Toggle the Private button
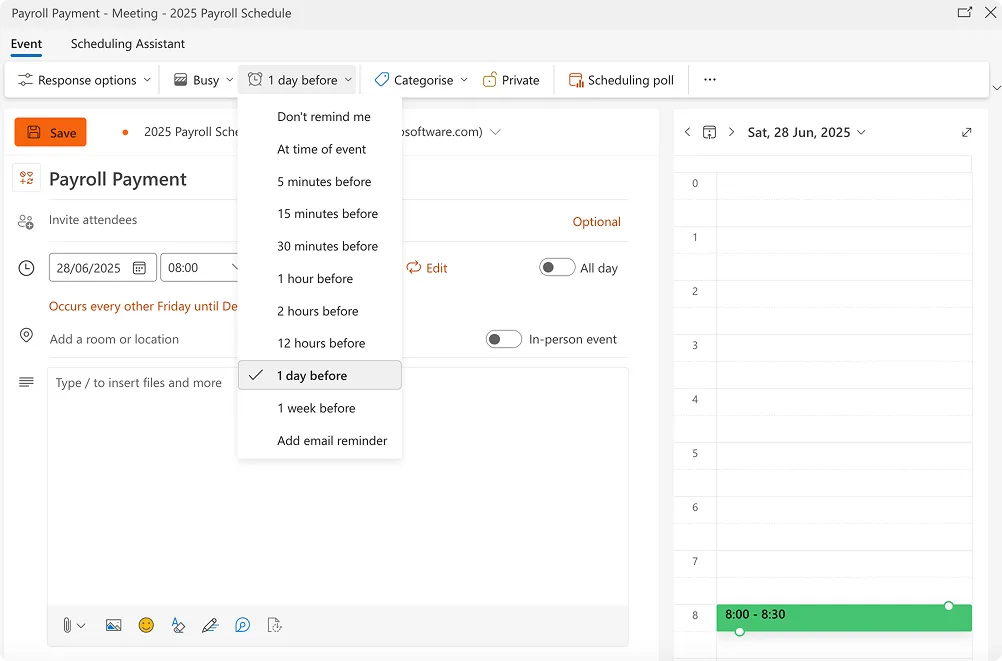Screen dimensions: 1002x661 (x=511, y=80)
